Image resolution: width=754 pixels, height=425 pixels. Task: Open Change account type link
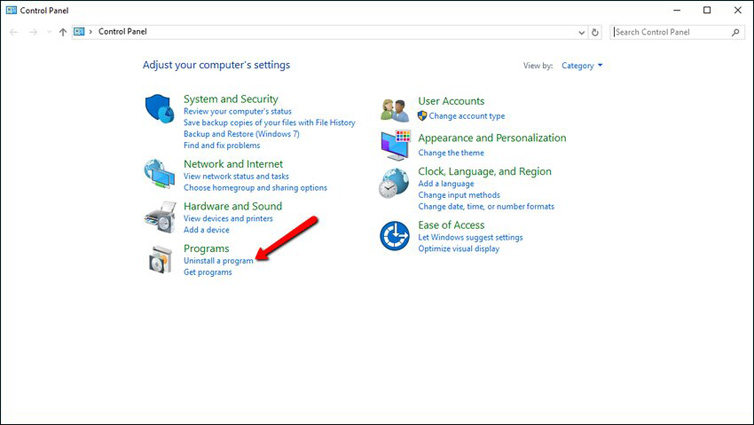pos(466,116)
